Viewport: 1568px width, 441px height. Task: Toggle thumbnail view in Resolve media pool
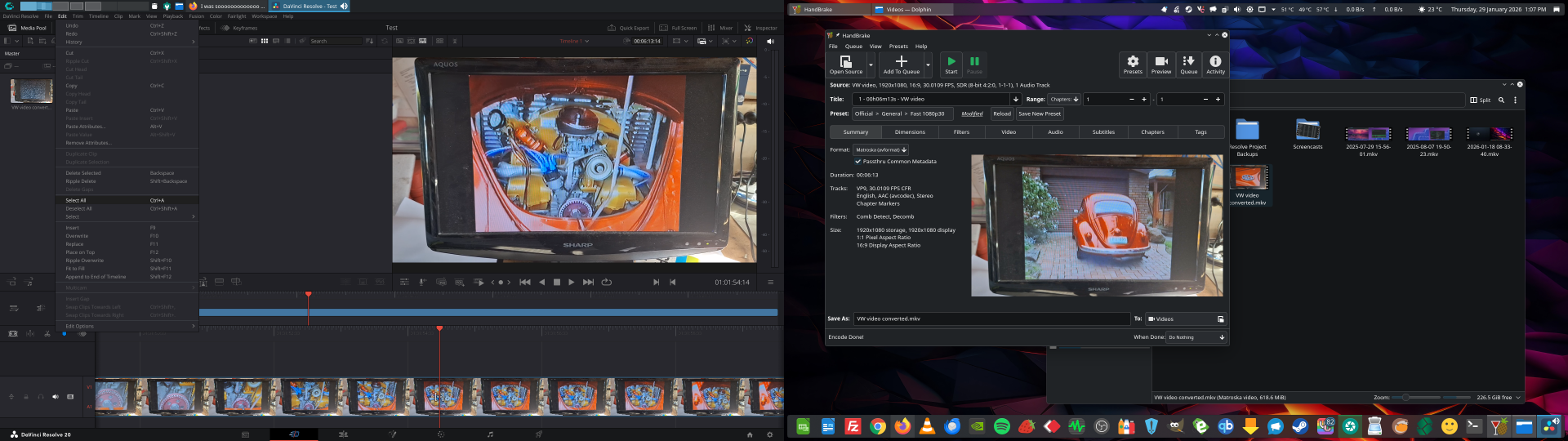click(265, 41)
